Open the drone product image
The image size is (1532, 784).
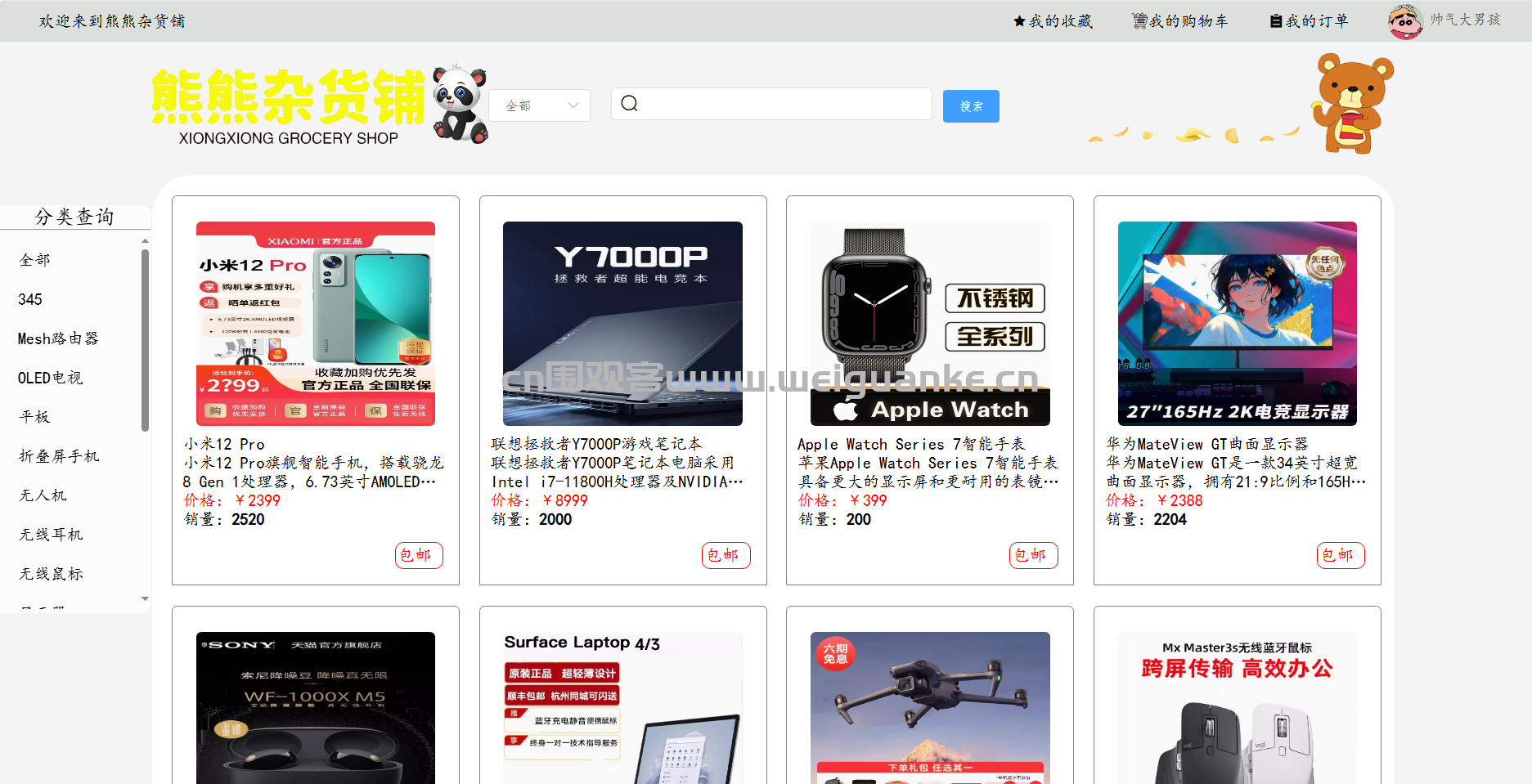pyautogui.click(x=930, y=708)
